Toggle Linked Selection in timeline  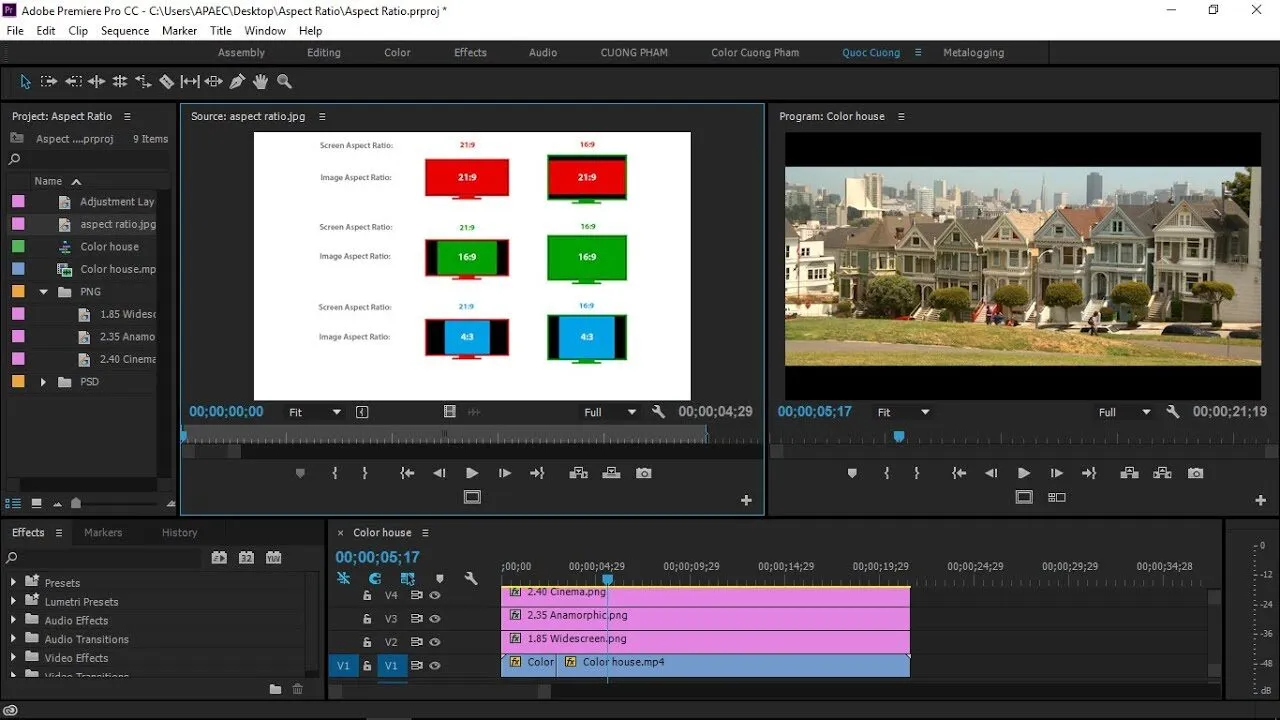tap(407, 578)
